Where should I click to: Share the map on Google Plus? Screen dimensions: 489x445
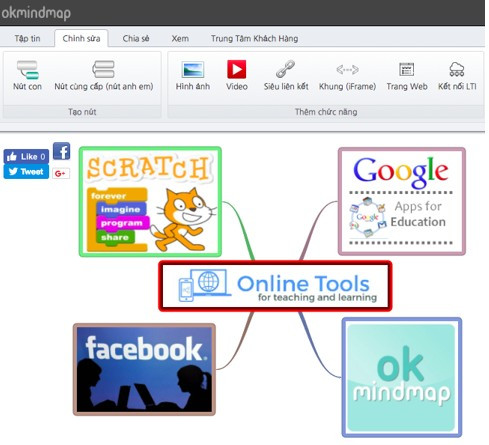pyautogui.click(x=61, y=173)
